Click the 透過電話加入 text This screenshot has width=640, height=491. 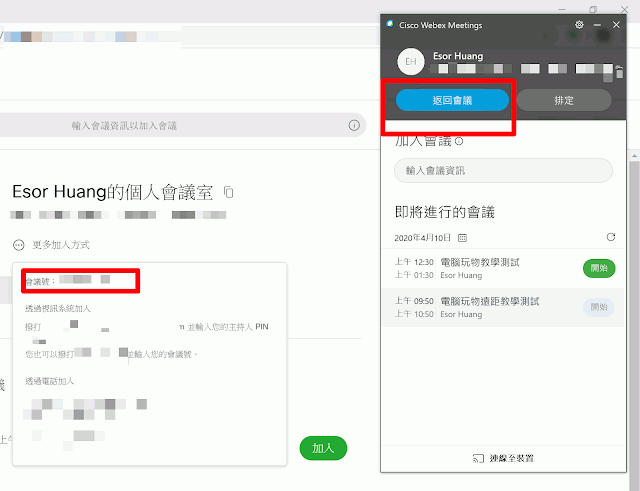point(49,381)
